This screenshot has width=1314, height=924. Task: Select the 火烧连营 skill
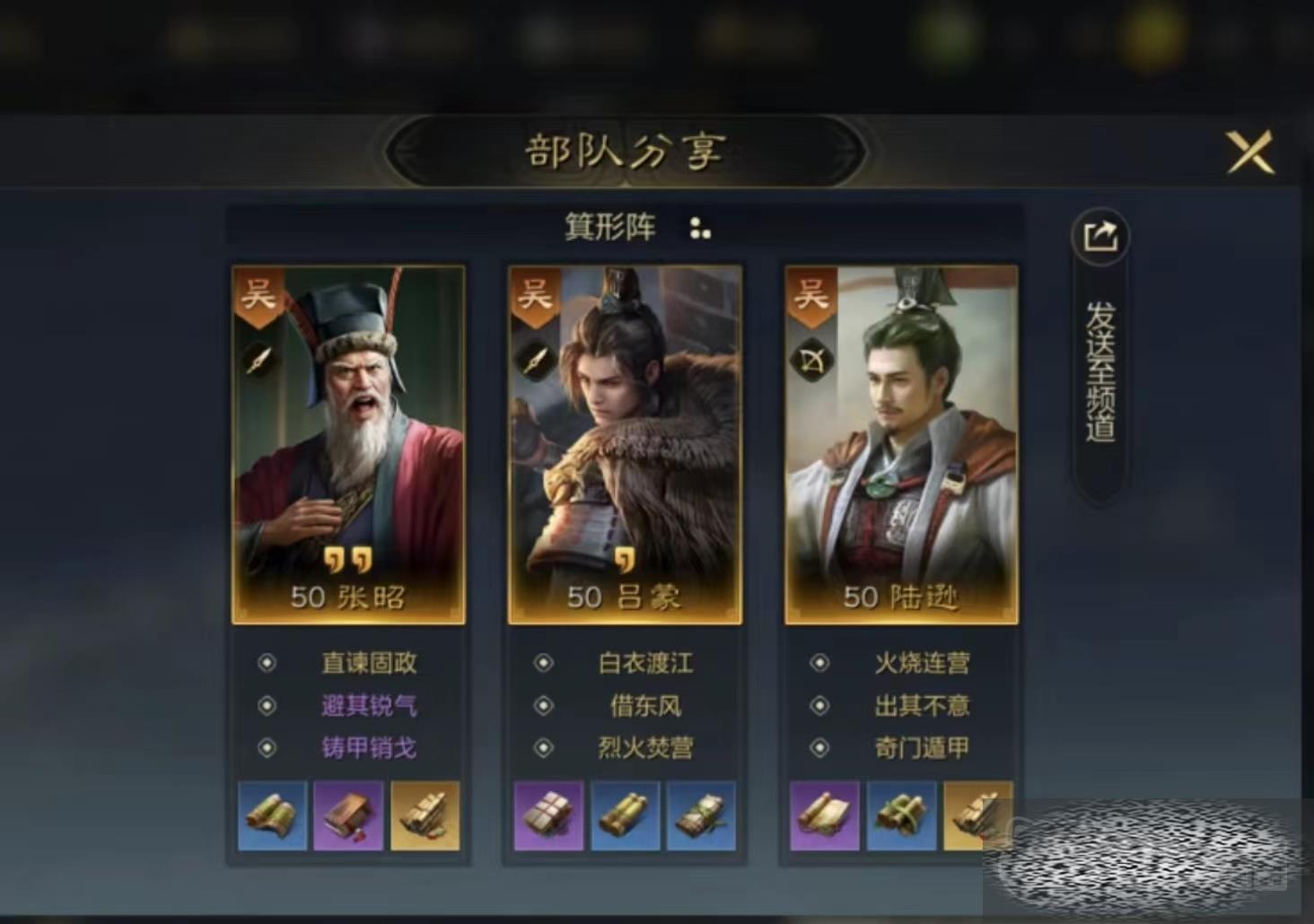(922, 663)
